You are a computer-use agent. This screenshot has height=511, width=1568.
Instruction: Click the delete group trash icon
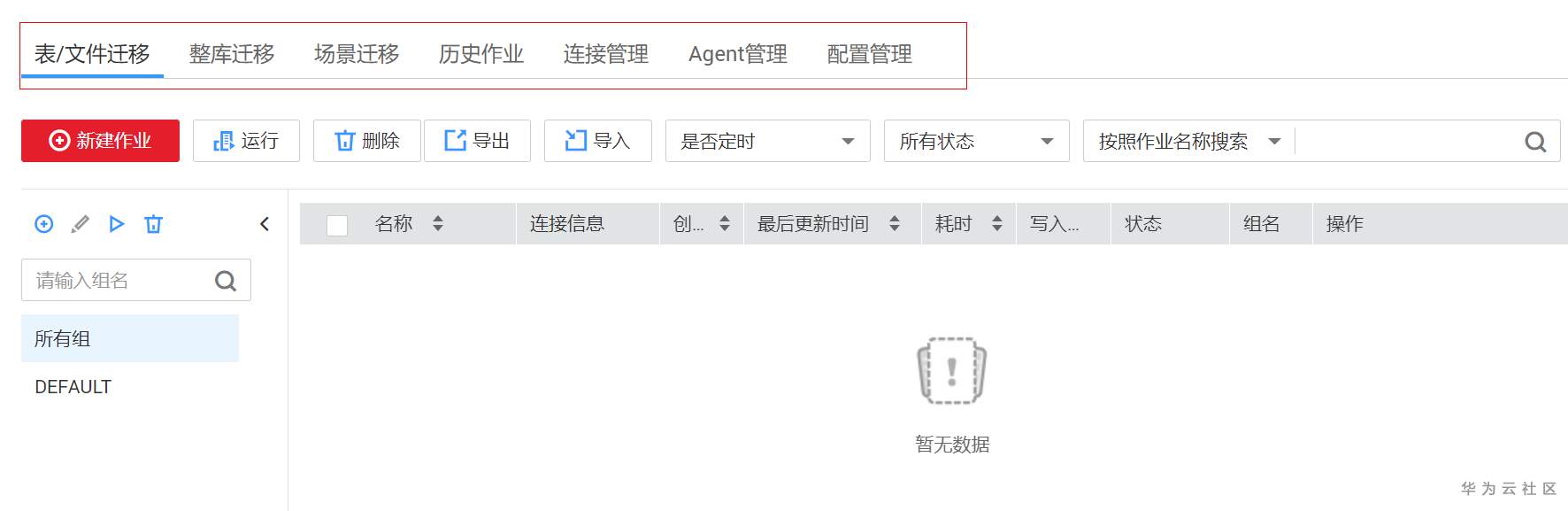[x=153, y=224]
